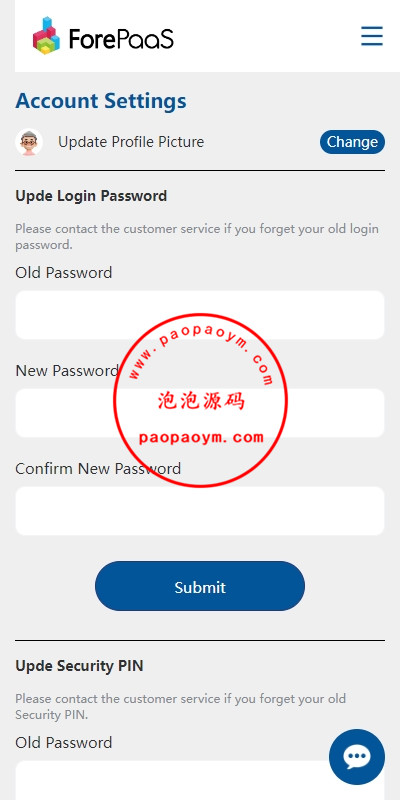Click the Account Settings heading
This screenshot has height=800, width=400.
coord(101,101)
